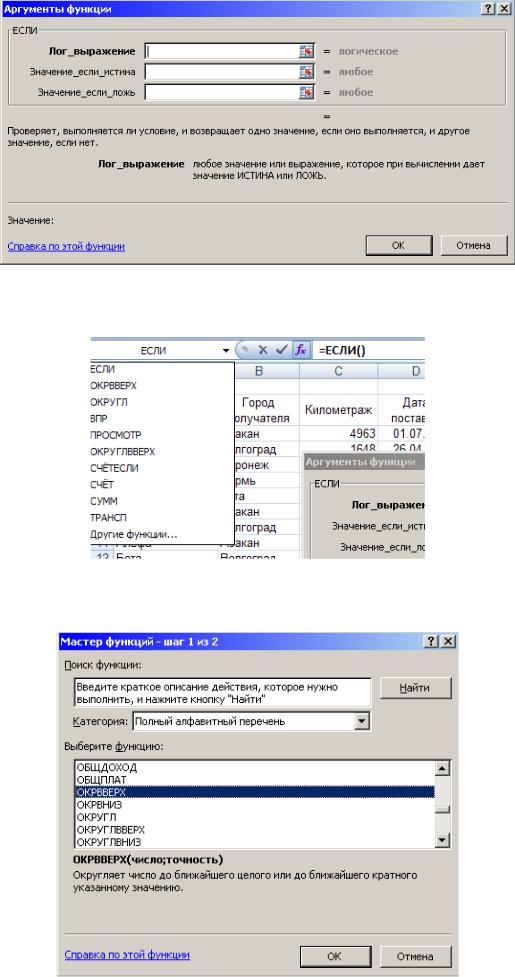The height and width of the screenshot is (977, 515).
Task: Click help question mark in Мастер функций dialog
Action: pyautogui.click(x=432, y=641)
